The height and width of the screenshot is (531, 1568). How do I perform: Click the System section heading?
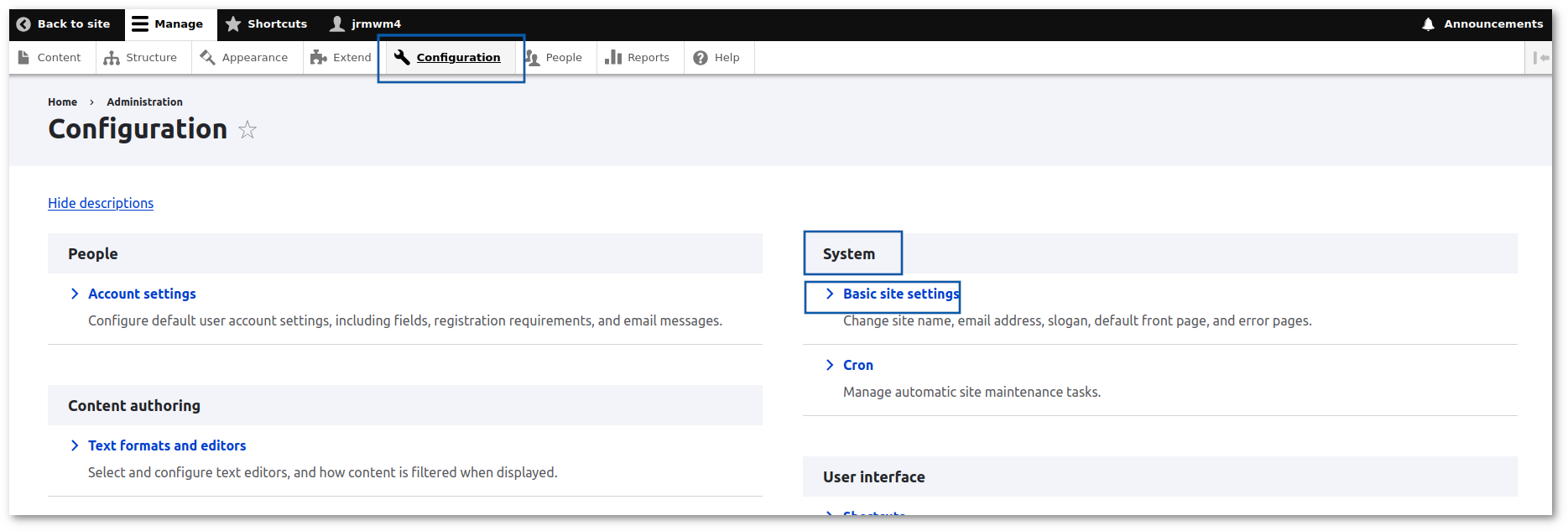(849, 254)
